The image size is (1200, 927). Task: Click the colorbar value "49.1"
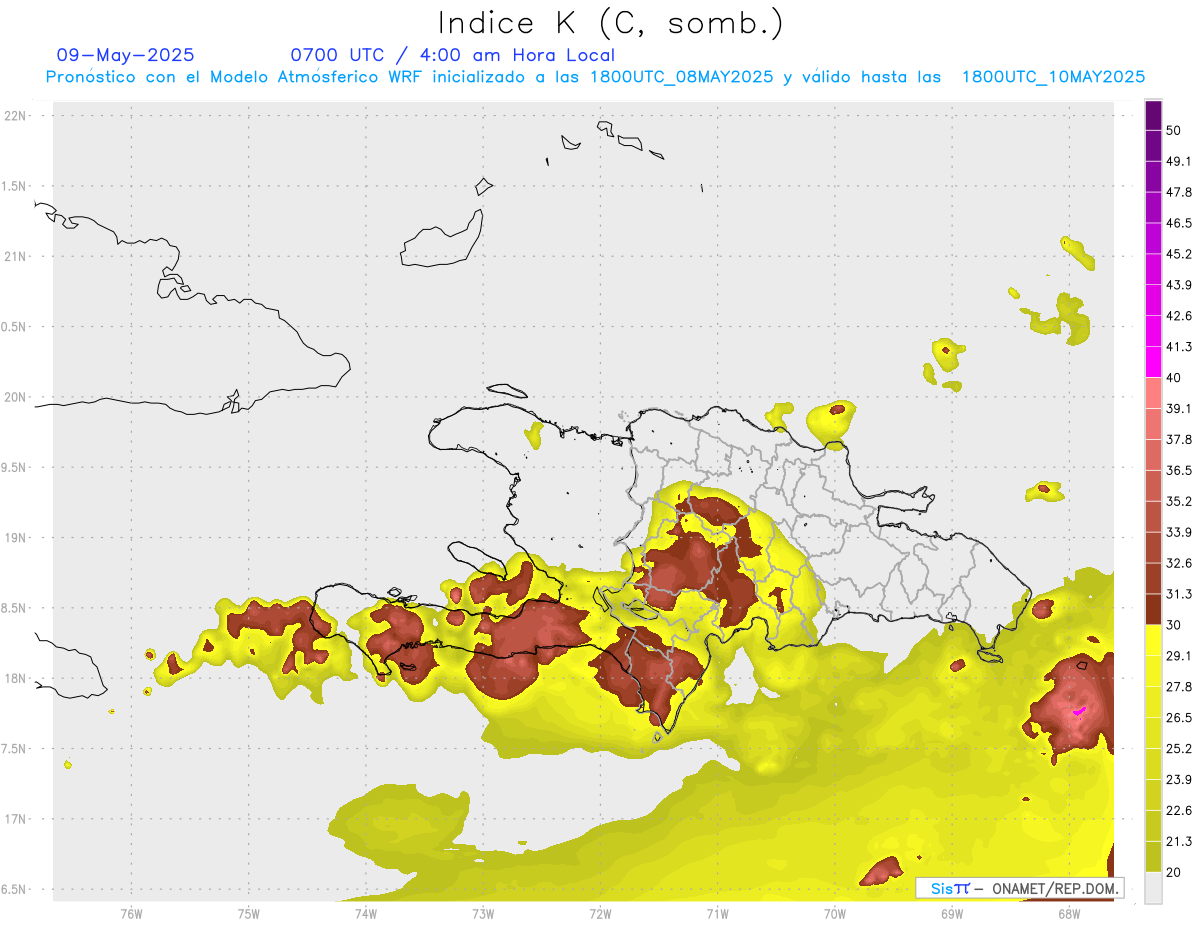[x=1178, y=161]
